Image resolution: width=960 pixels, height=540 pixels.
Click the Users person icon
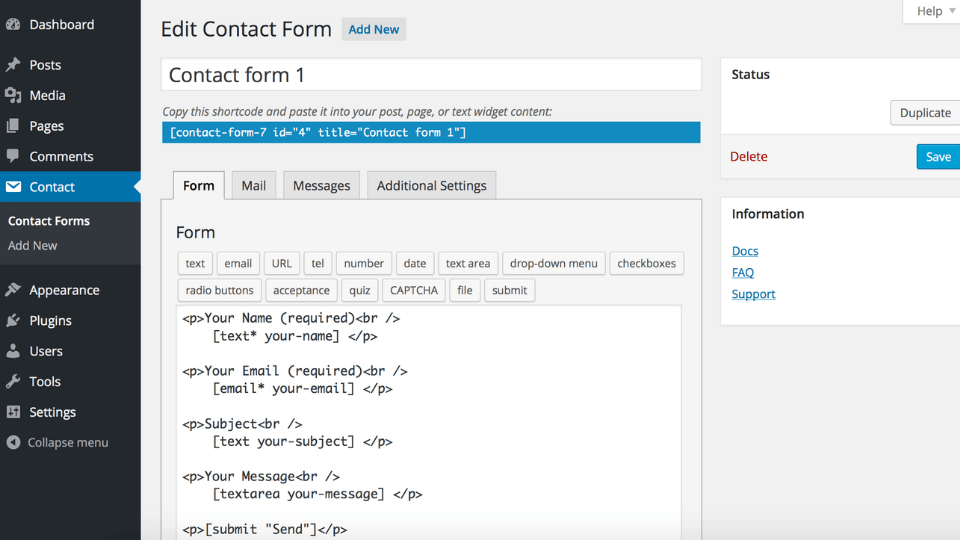click(13, 351)
